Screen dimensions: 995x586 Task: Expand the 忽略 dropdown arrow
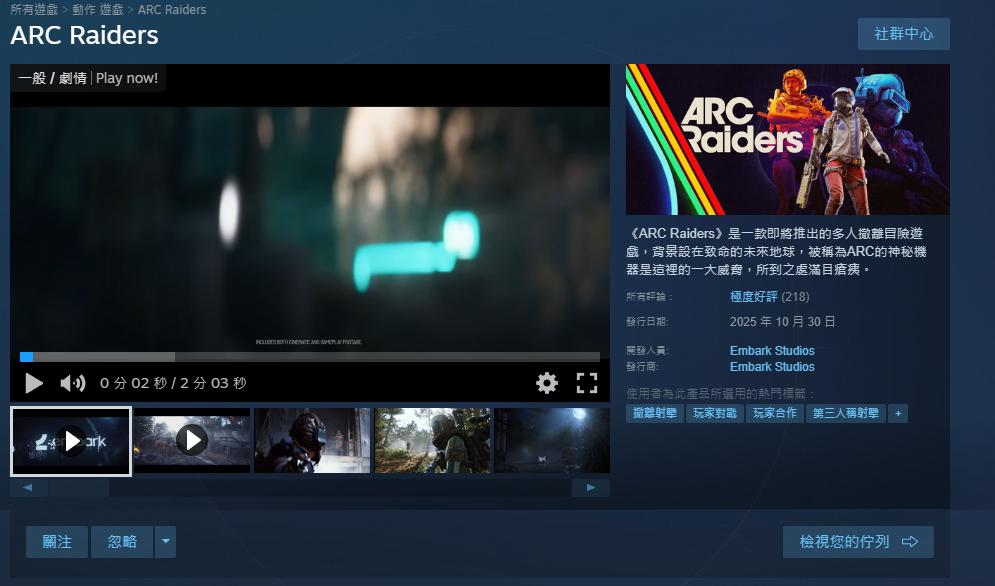coord(165,542)
